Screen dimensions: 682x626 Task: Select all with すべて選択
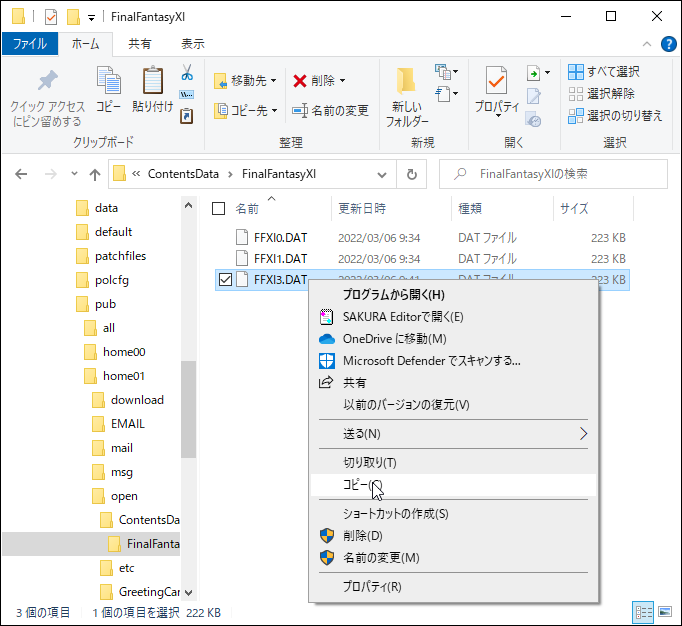(x=604, y=71)
